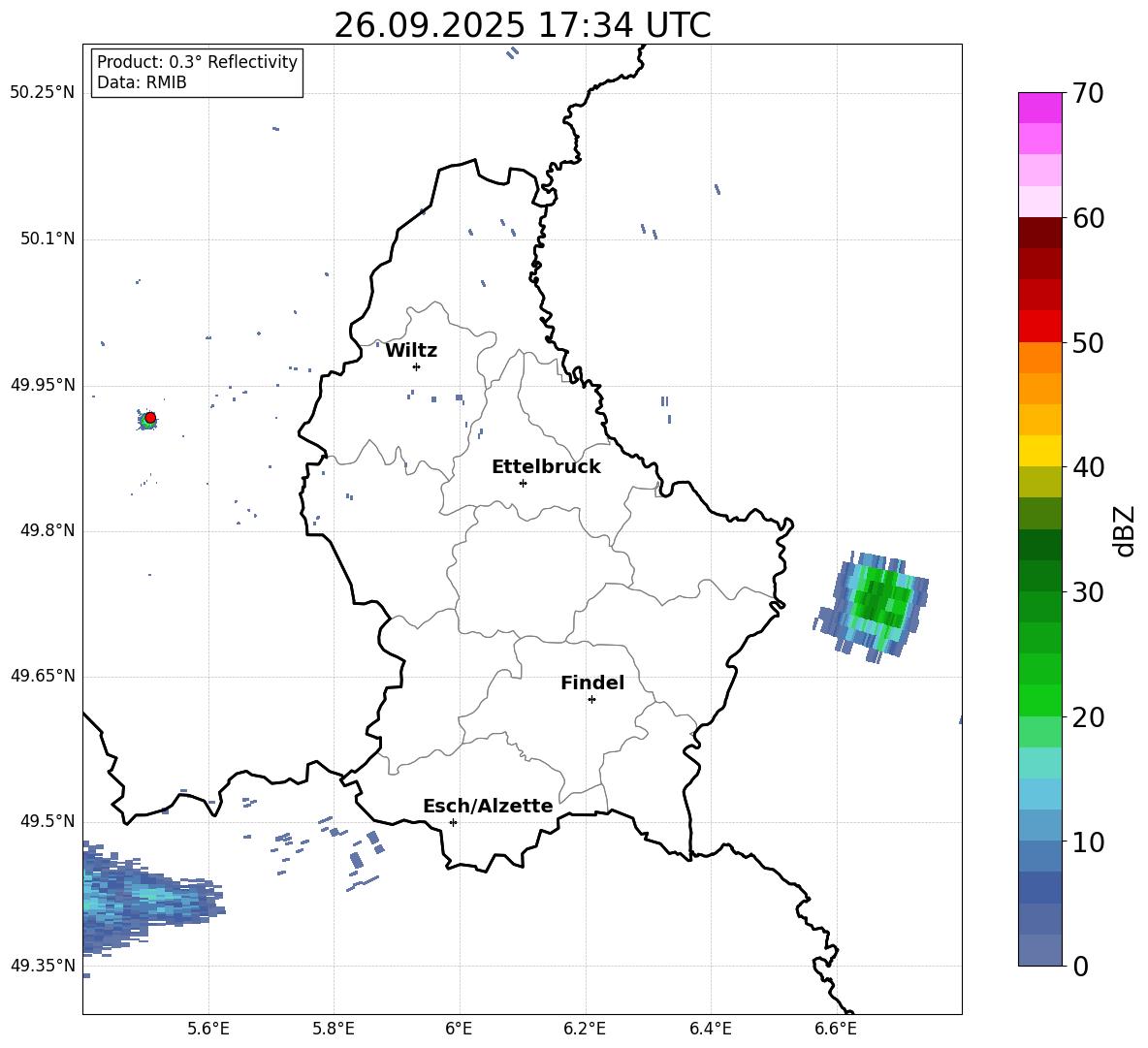Click the 5.6°E longitude label
This screenshot has height=1048, width=1148.
pos(208,1029)
